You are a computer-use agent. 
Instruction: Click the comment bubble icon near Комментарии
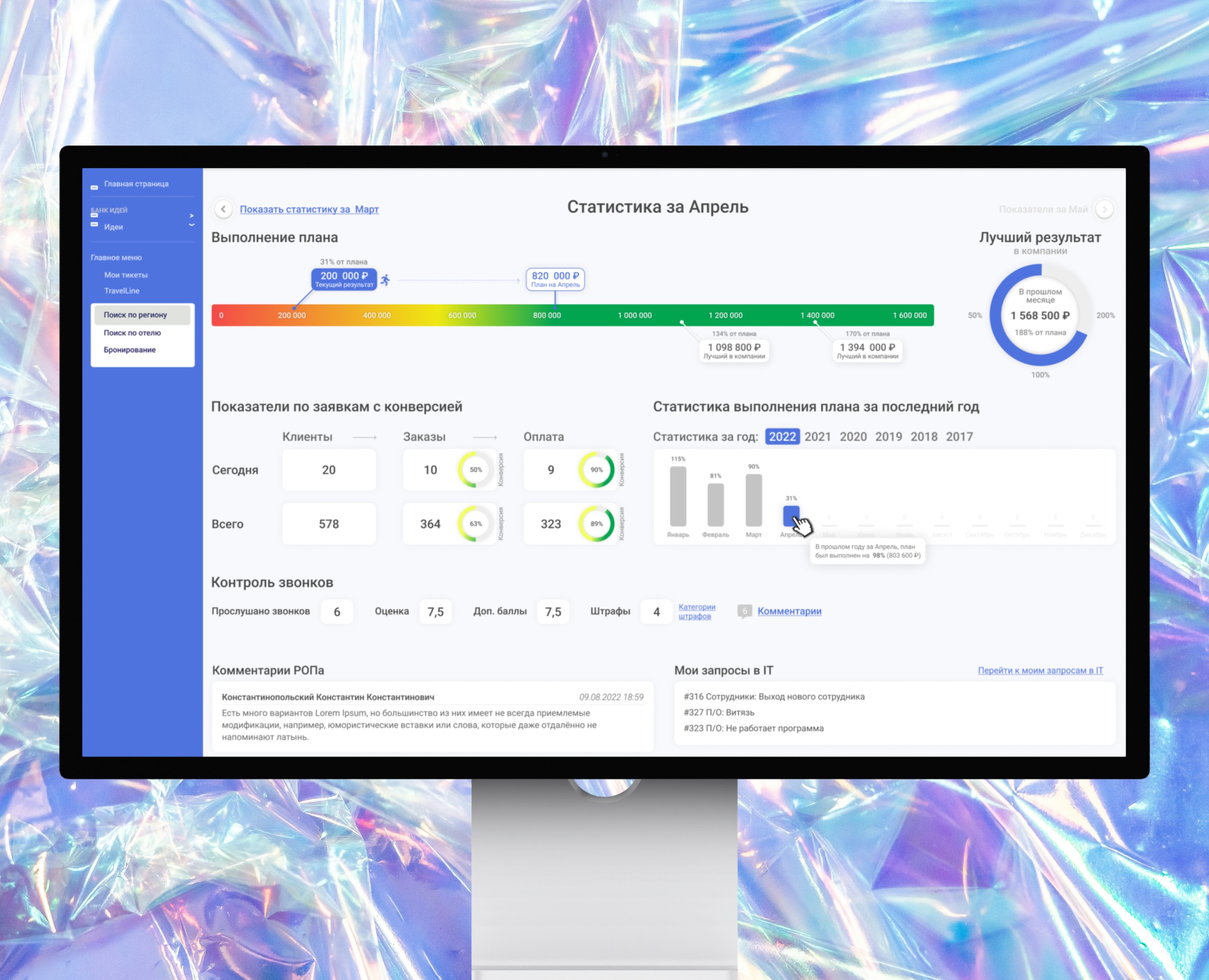pos(744,611)
